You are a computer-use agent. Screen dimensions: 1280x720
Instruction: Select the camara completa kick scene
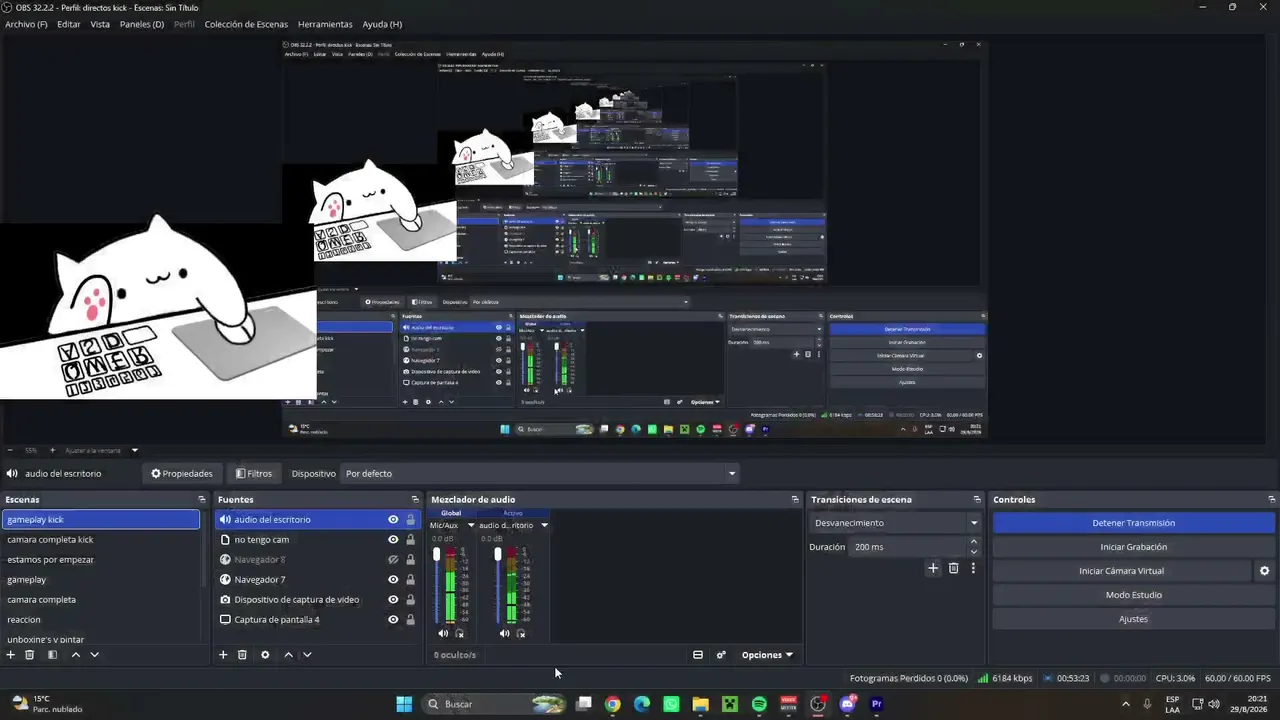[101, 540]
